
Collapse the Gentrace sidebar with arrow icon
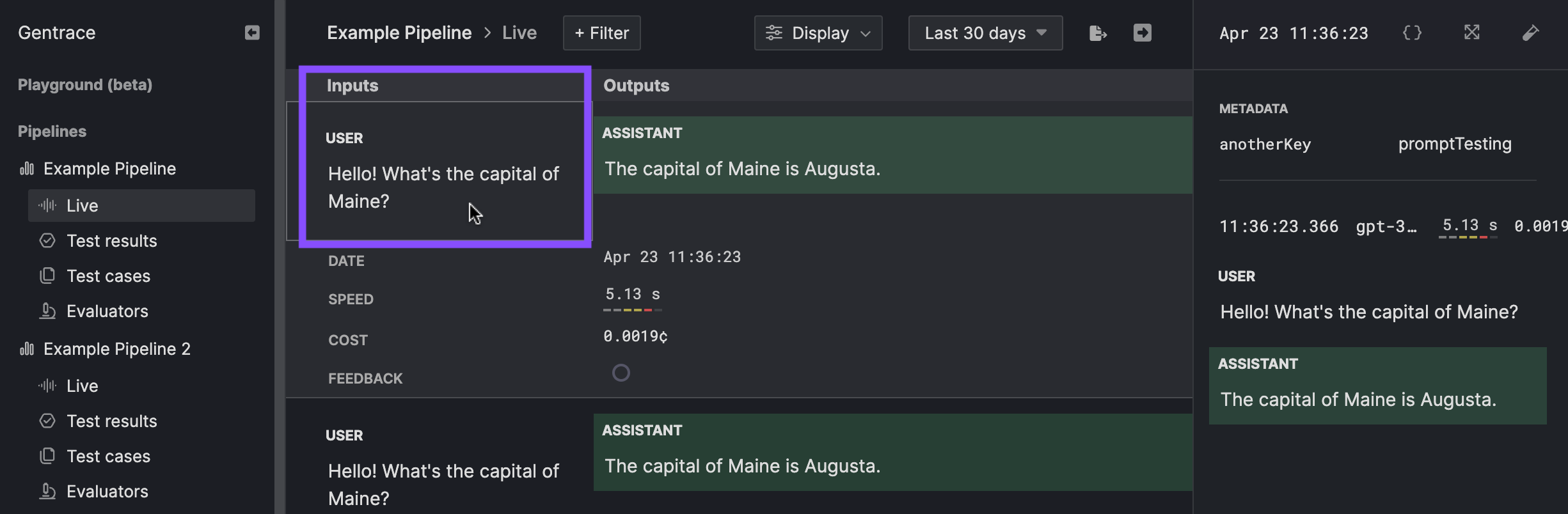252,33
